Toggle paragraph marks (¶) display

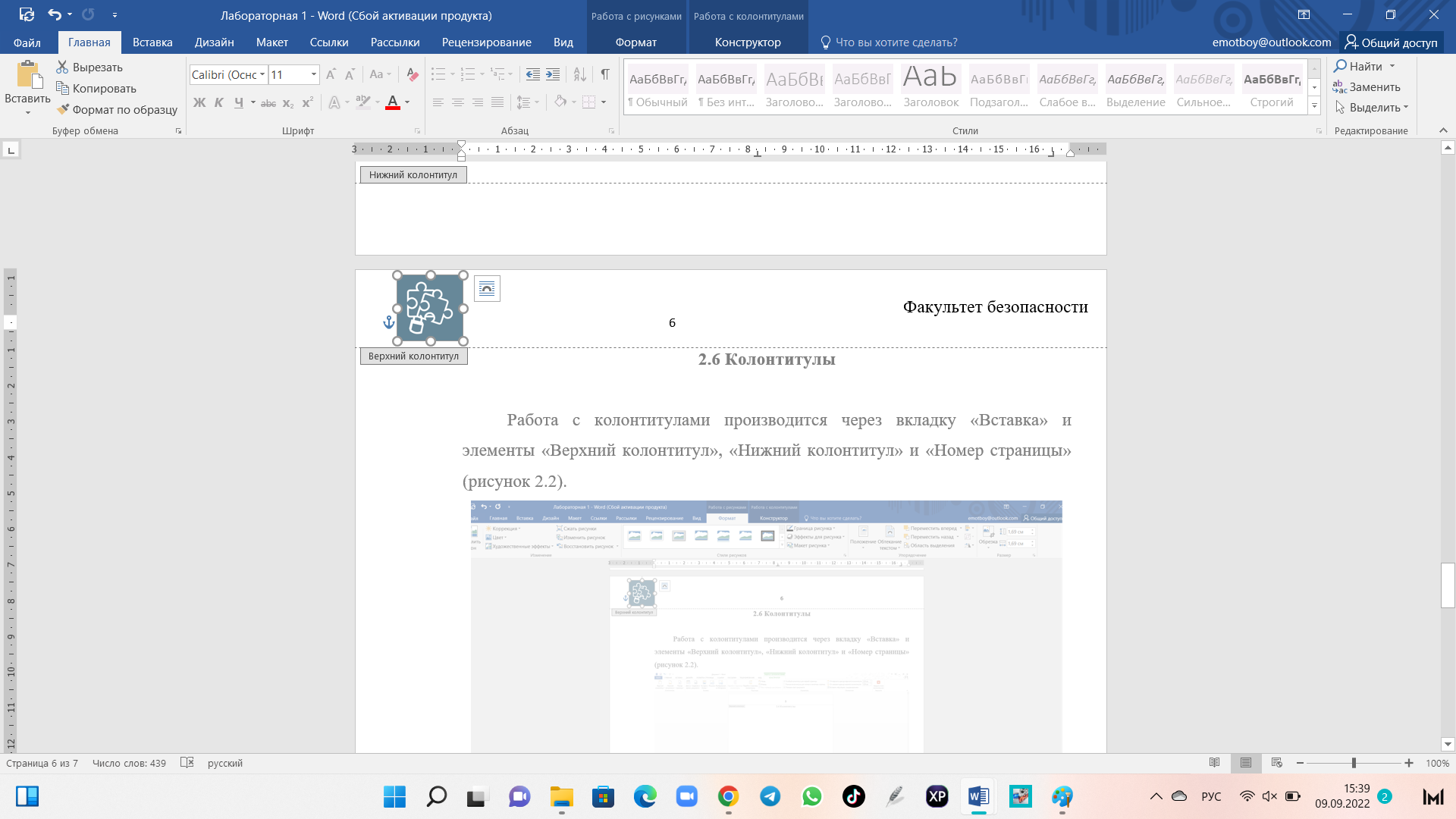605,74
